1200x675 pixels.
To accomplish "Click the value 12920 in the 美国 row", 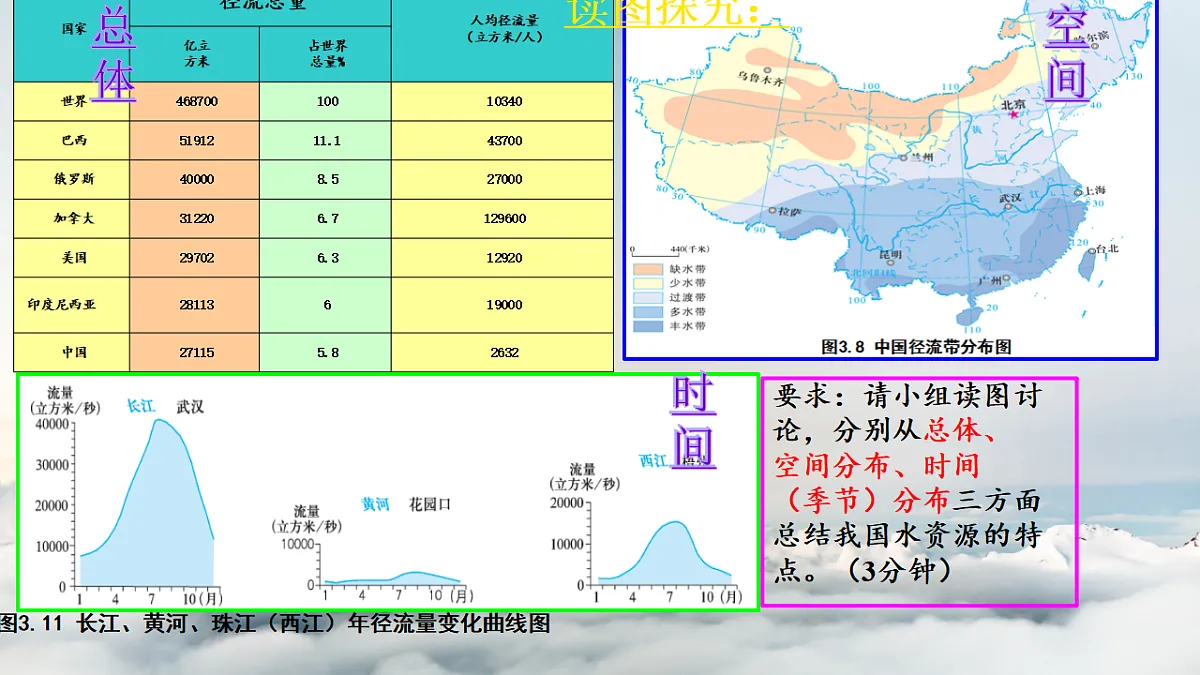I will pyautogui.click(x=504, y=257).
